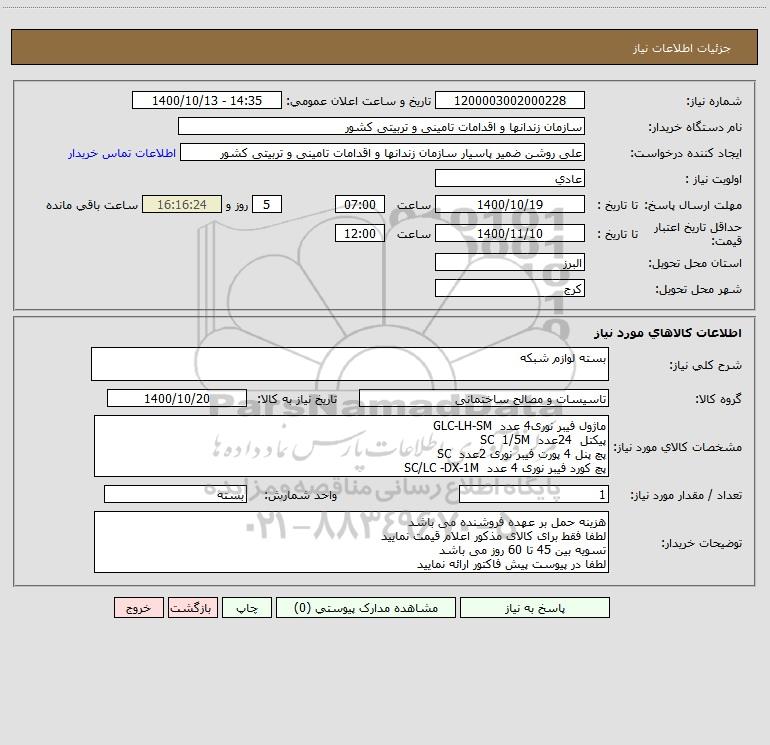The width and height of the screenshot is (770, 745).
Task: Click the GLC-LH-SM module line
Action: 520,426
